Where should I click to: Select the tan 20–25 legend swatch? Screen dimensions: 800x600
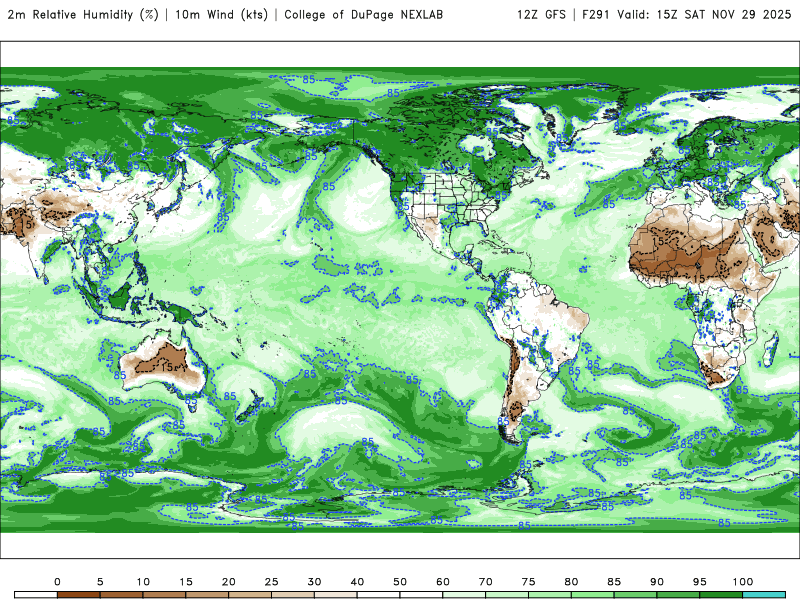pyautogui.click(x=250, y=595)
